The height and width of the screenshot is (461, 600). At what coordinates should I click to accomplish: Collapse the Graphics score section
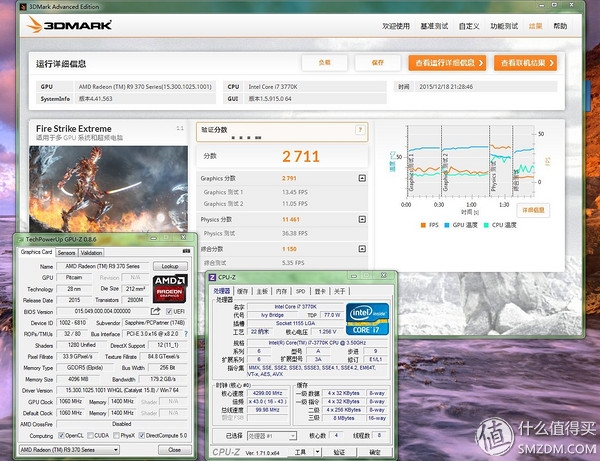click(x=362, y=178)
